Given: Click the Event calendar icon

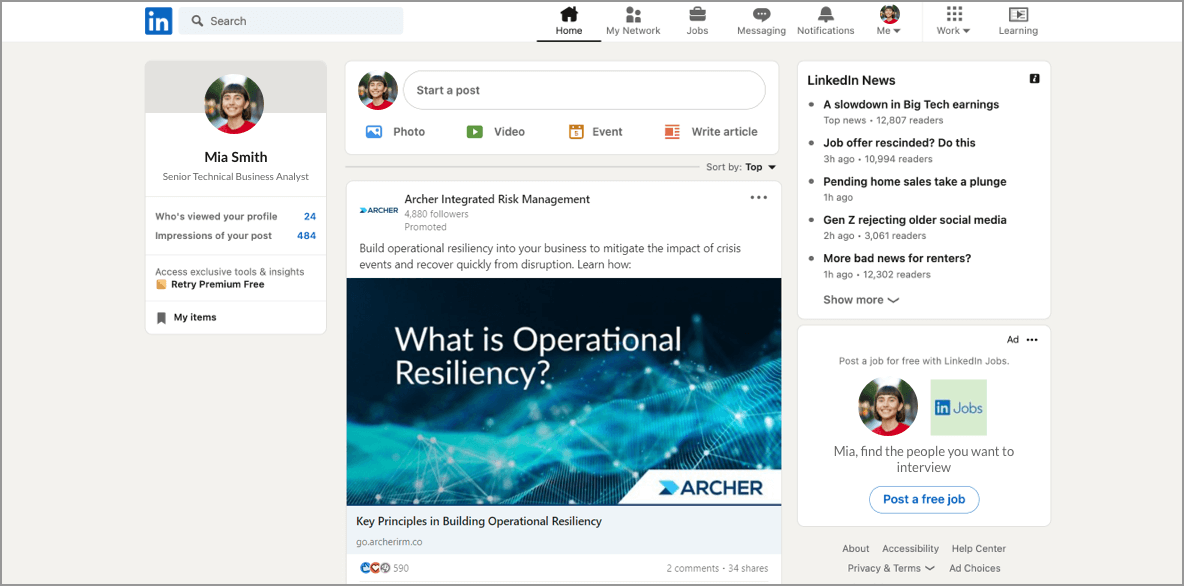Looking at the screenshot, I should pyautogui.click(x=576, y=131).
